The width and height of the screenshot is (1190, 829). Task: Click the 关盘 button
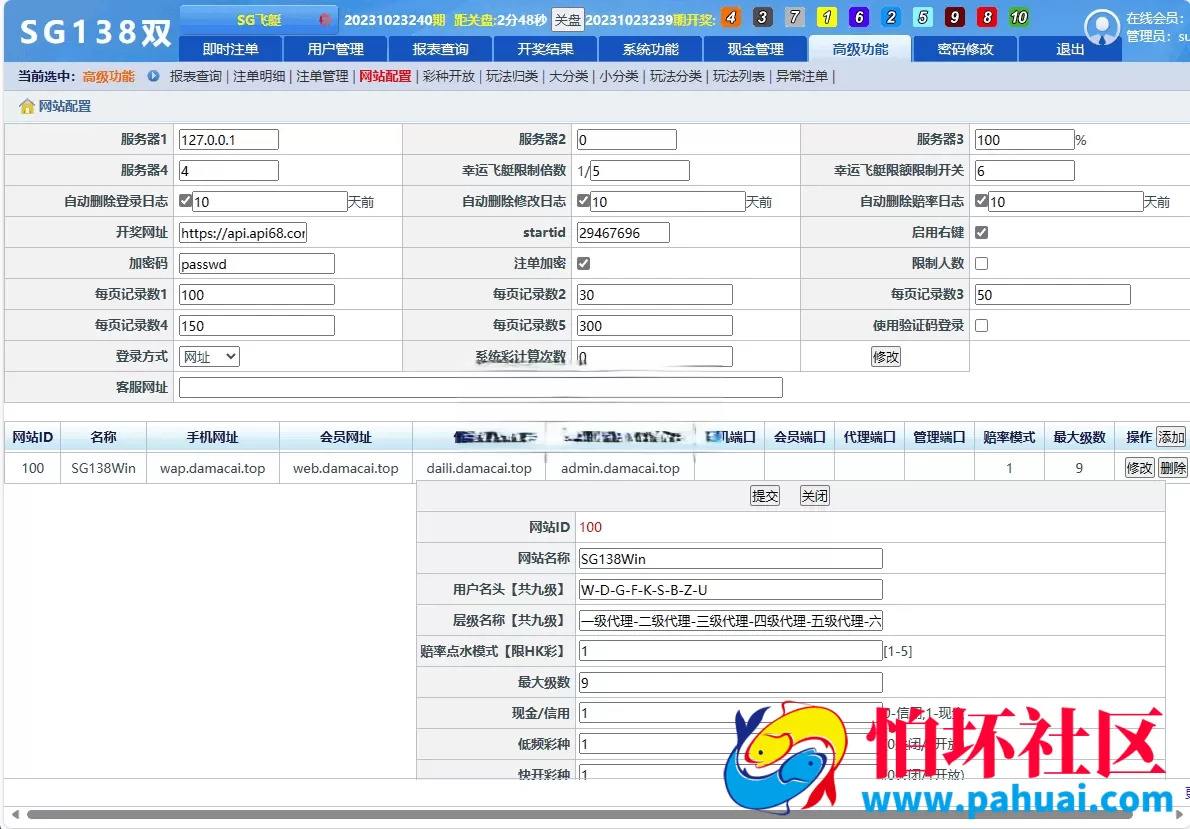567,20
